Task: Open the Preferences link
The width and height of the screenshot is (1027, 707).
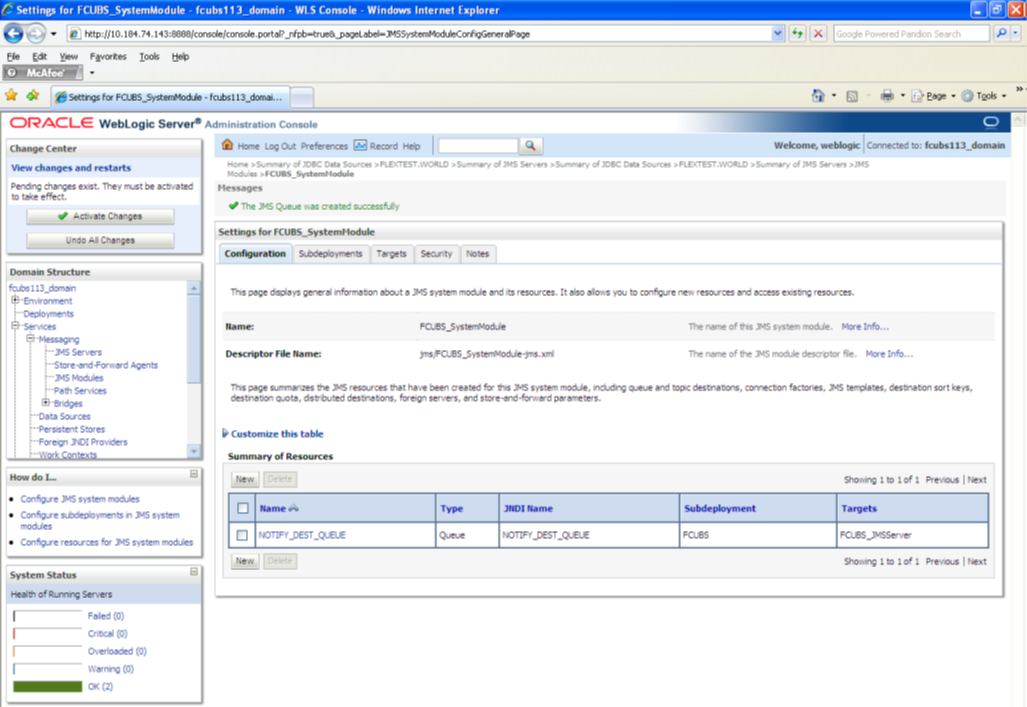Action: click(324, 146)
